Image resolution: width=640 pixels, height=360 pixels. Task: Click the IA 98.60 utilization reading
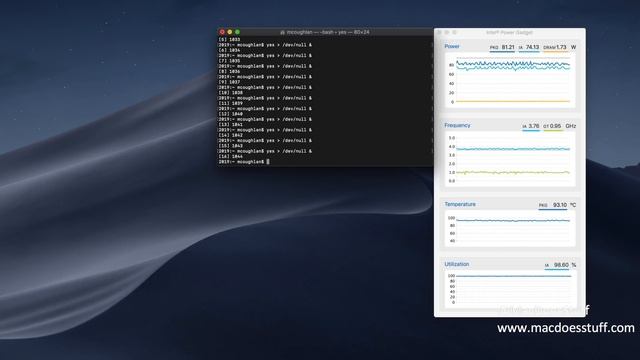[x=557, y=265]
